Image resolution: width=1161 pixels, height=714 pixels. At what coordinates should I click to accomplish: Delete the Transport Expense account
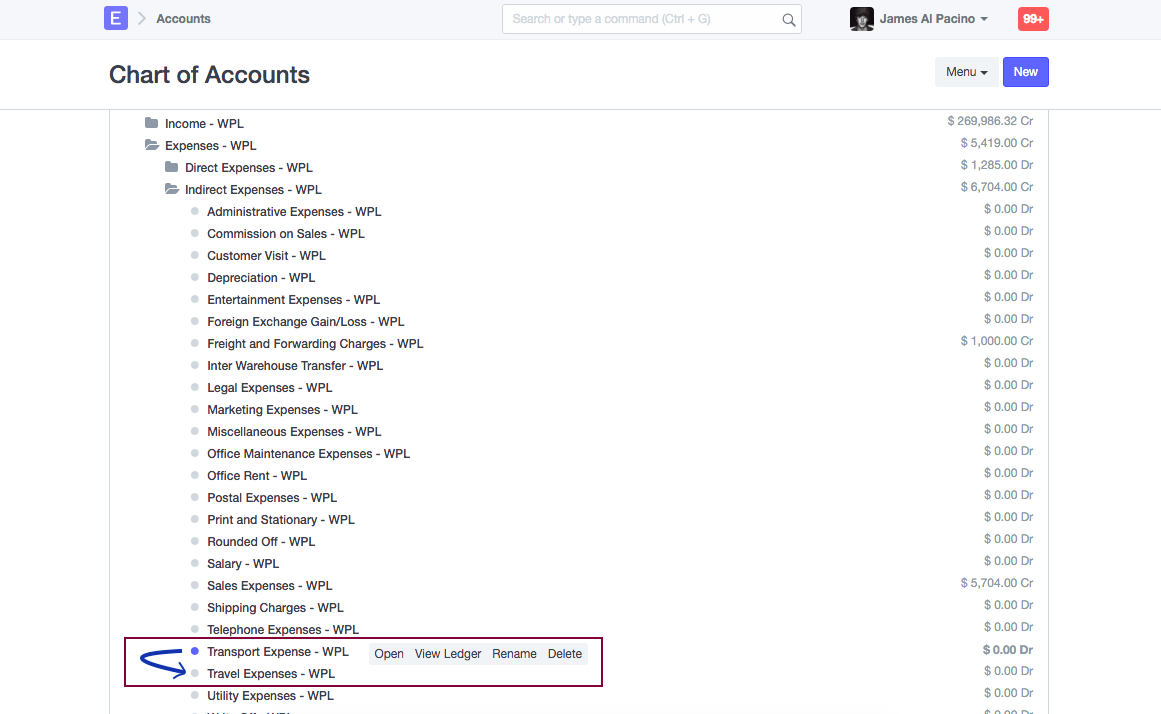click(565, 654)
